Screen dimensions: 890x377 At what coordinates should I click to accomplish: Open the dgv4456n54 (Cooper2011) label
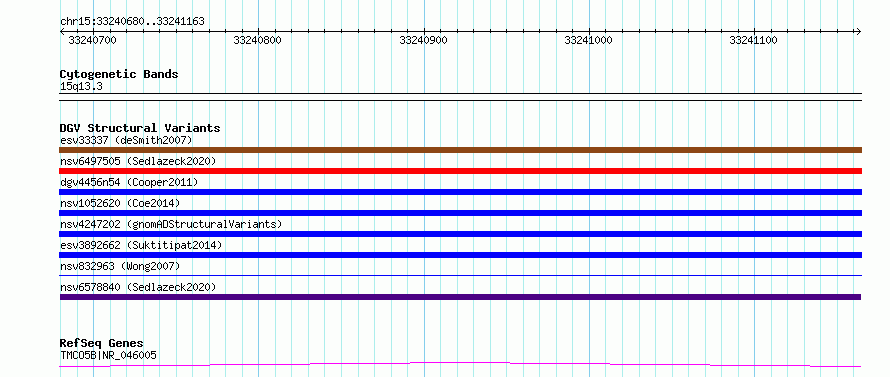pos(129,182)
